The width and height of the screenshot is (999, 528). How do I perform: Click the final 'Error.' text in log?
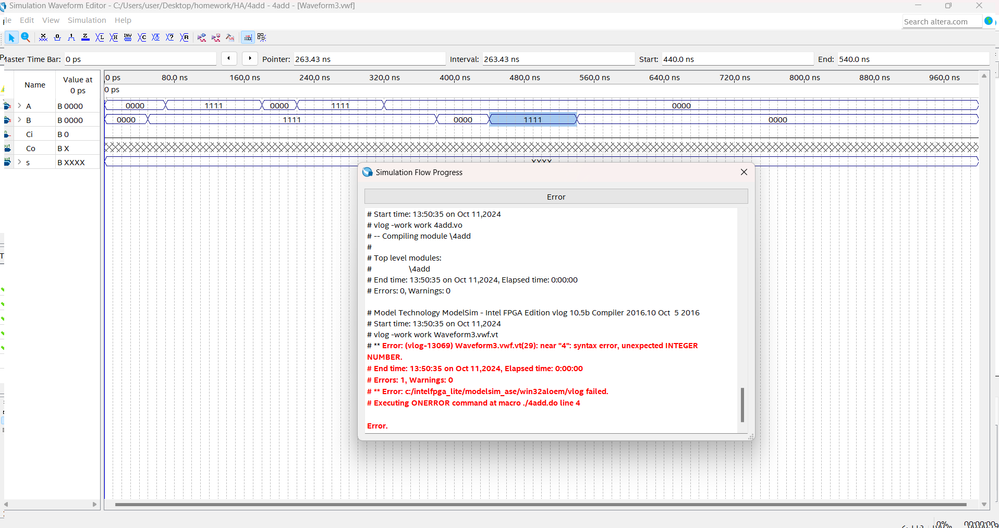(x=378, y=425)
